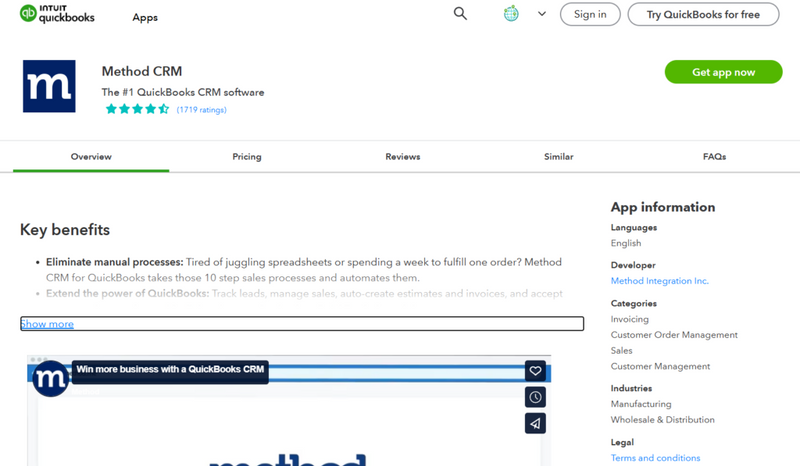Click the Manufacturing industry text
This screenshot has width=800, height=466.
click(x=641, y=404)
